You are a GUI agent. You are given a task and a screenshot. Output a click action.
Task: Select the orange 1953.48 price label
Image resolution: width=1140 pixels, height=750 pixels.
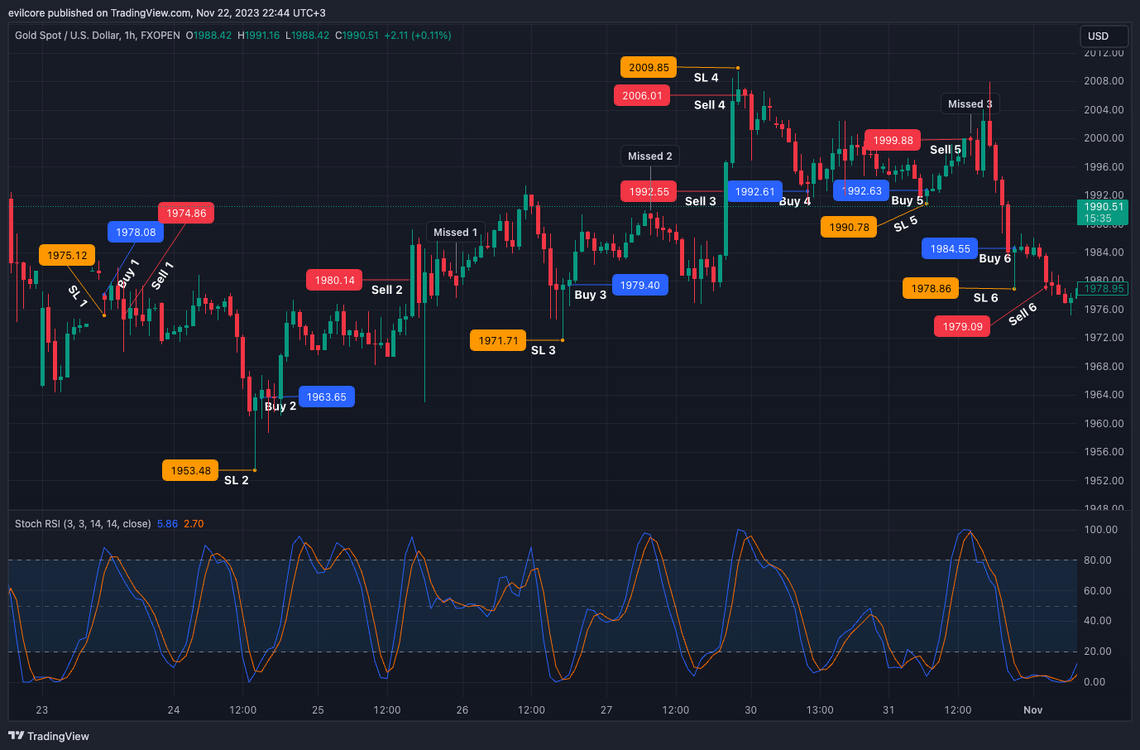coord(190,470)
